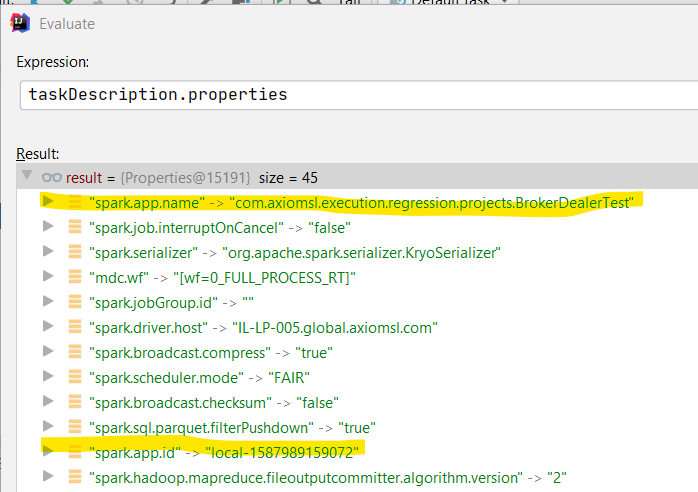Click field icon of spark.sql.parquet.filterPushdown row
The image size is (698, 492).
[x=75, y=427]
